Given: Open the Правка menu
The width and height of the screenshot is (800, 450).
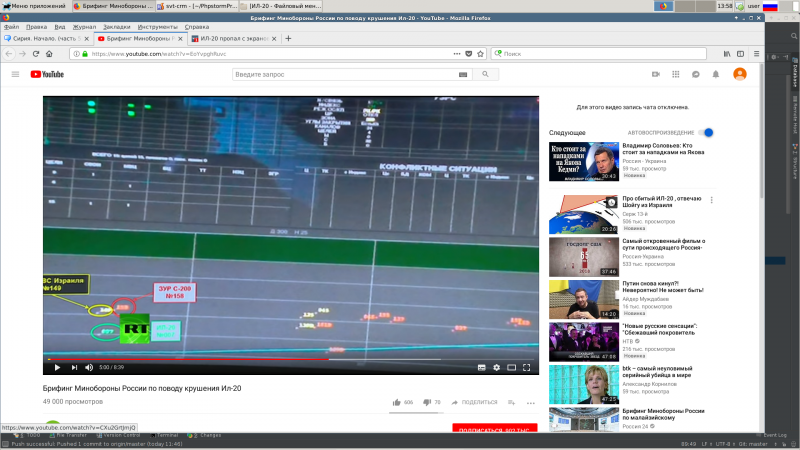Looking at the screenshot, I should click(x=36, y=27).
